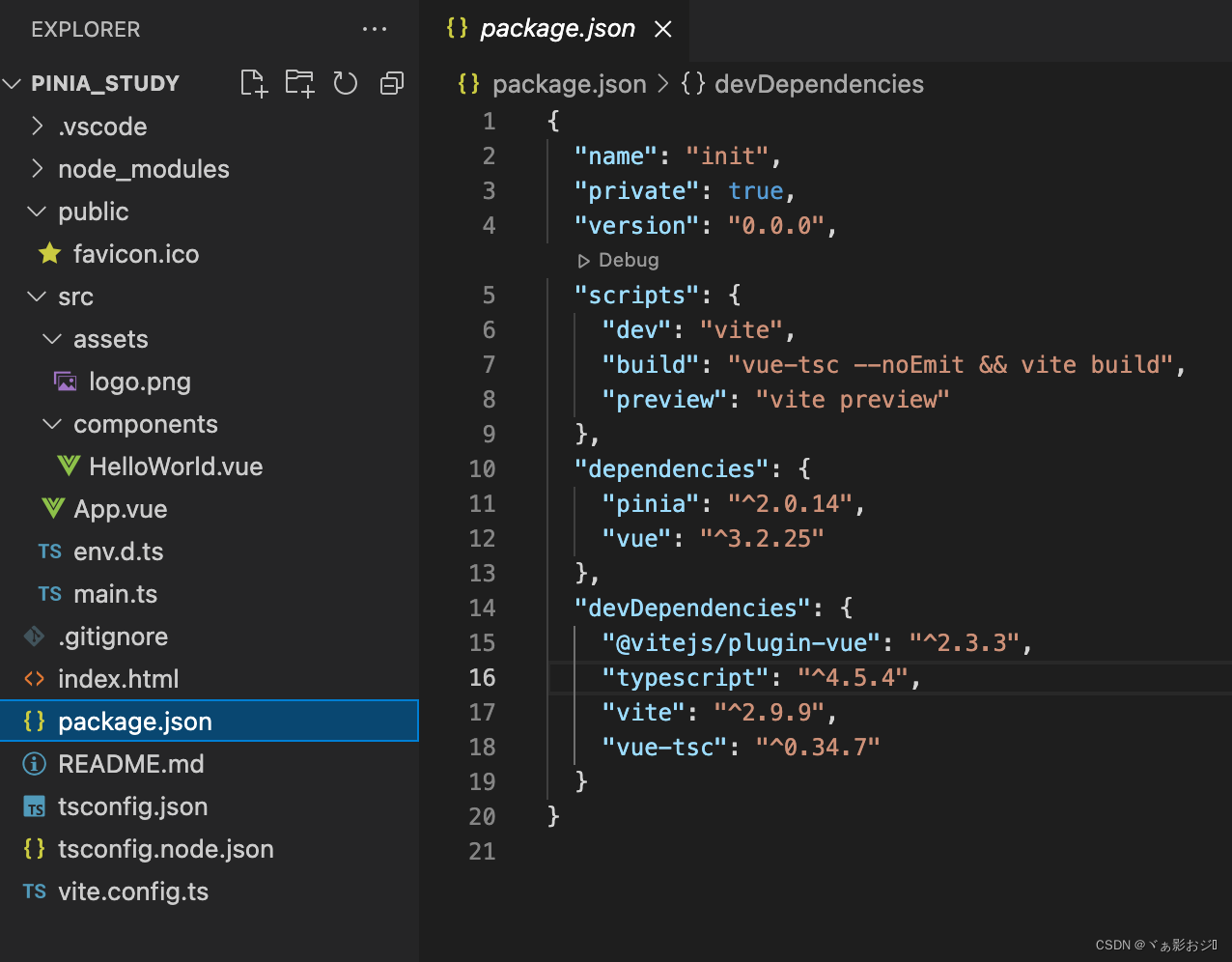Screen dimensions: 1232x962
Task: Open vite.config.ts file
Action: pyautogui.click(x=133, y=891)
